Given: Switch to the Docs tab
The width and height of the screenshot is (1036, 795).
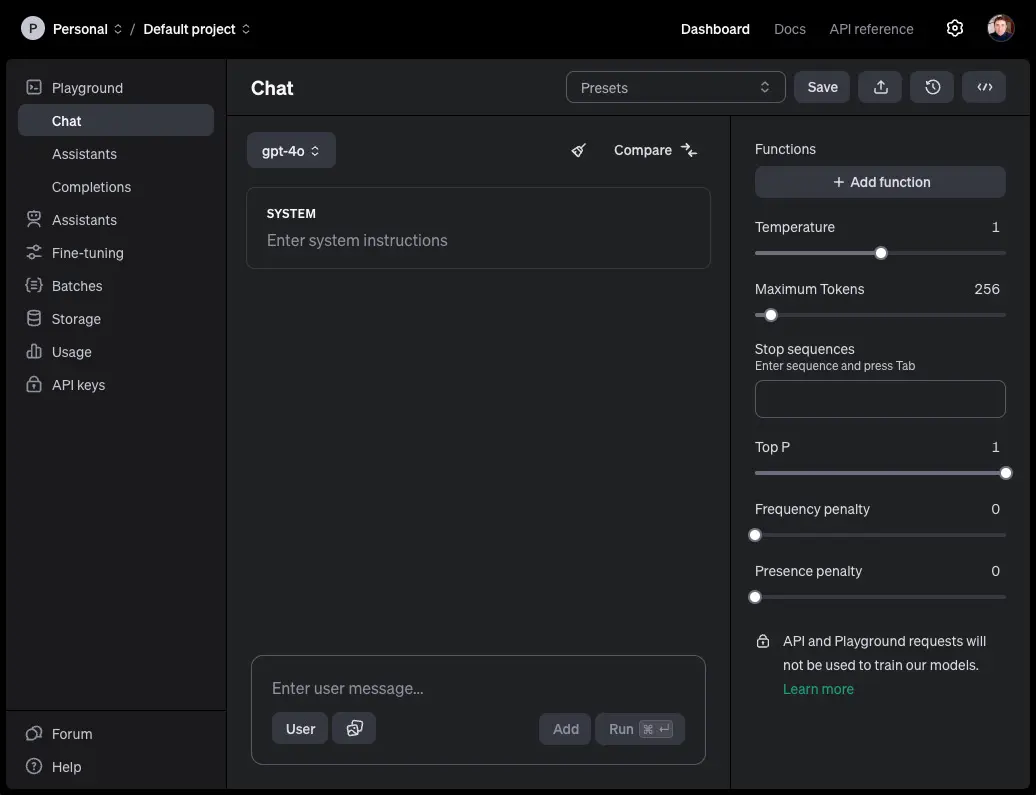Looking at the screenshot, I should point(789,29).
